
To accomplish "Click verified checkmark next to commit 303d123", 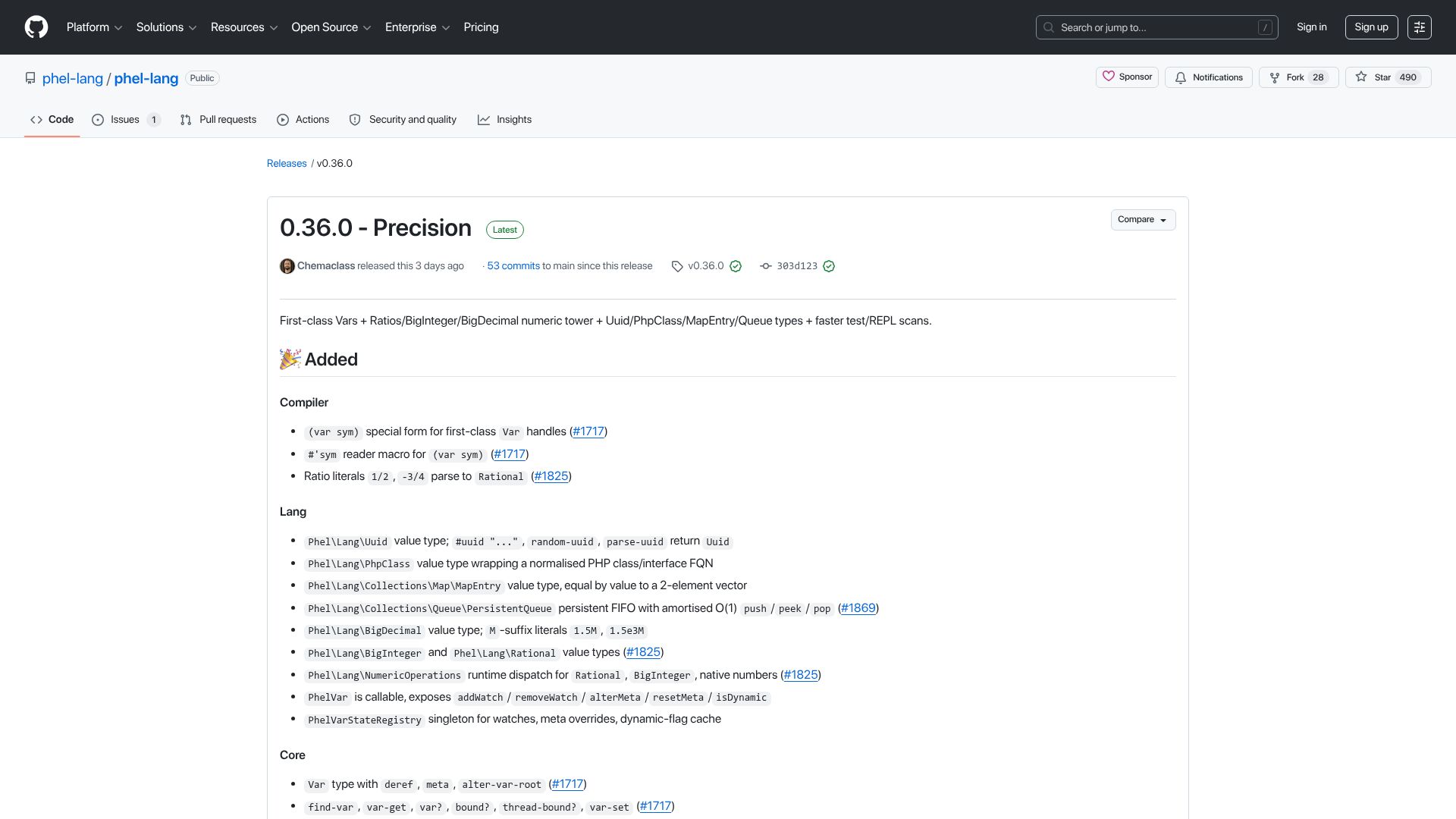I will pyautogui.click(x=829, y=266).
